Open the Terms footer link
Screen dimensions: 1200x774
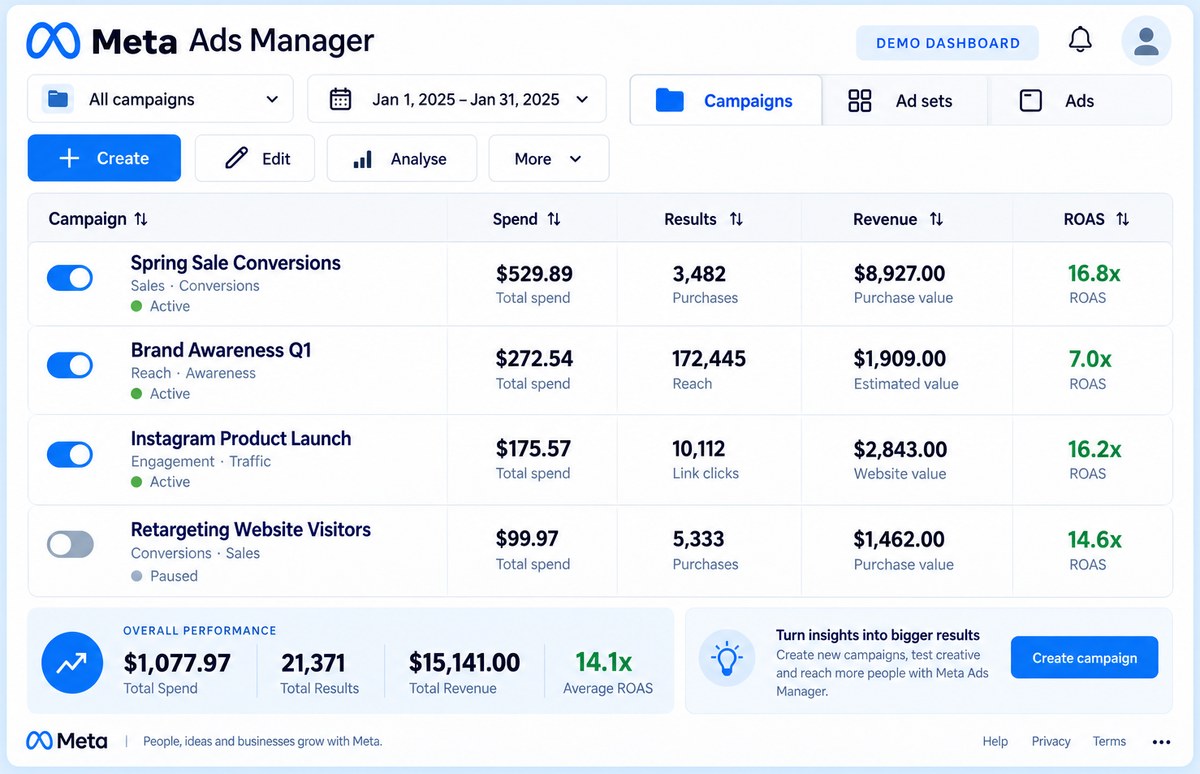(1109, 742)
